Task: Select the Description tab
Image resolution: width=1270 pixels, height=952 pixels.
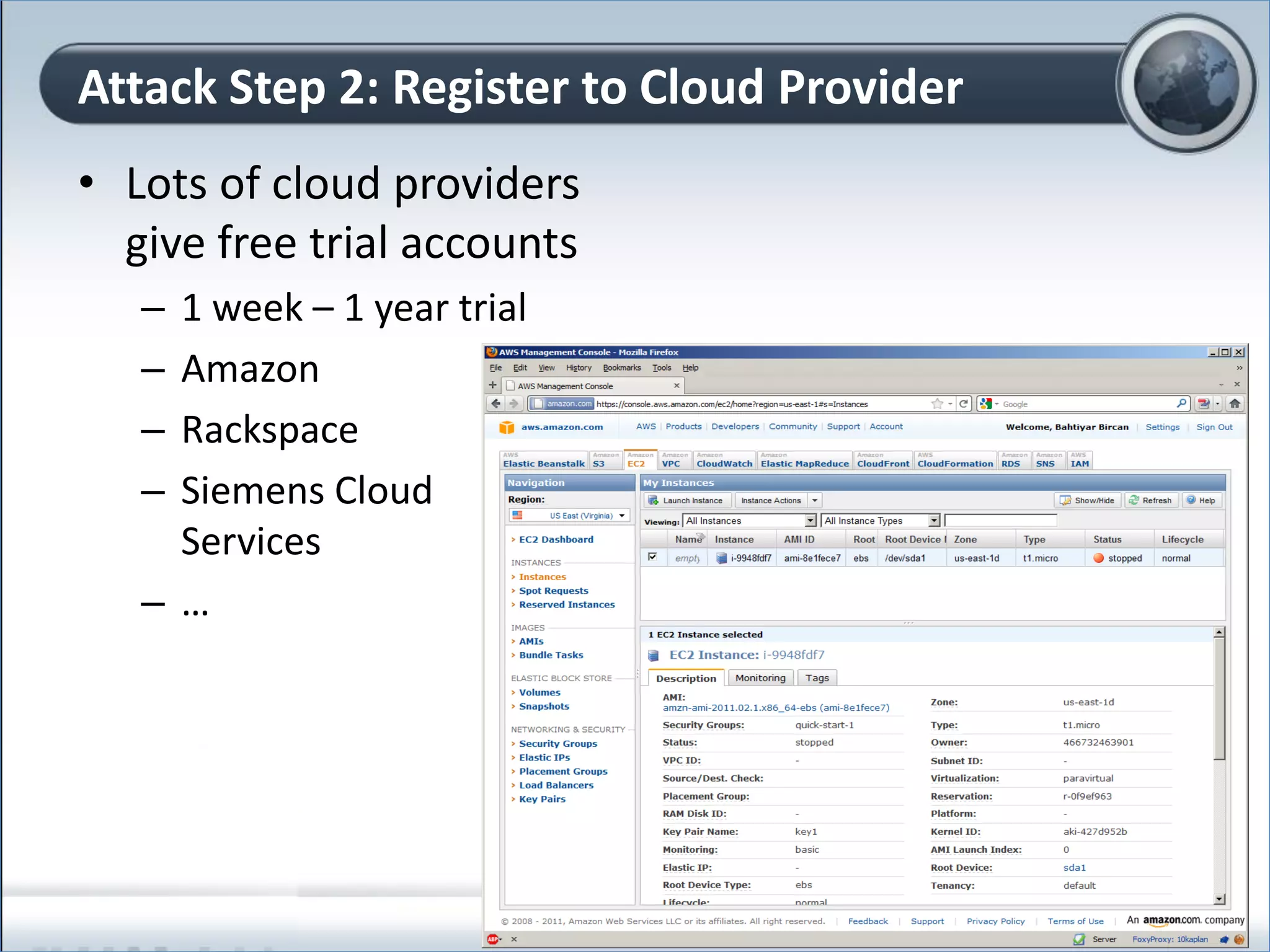Action: coord(686,678)
